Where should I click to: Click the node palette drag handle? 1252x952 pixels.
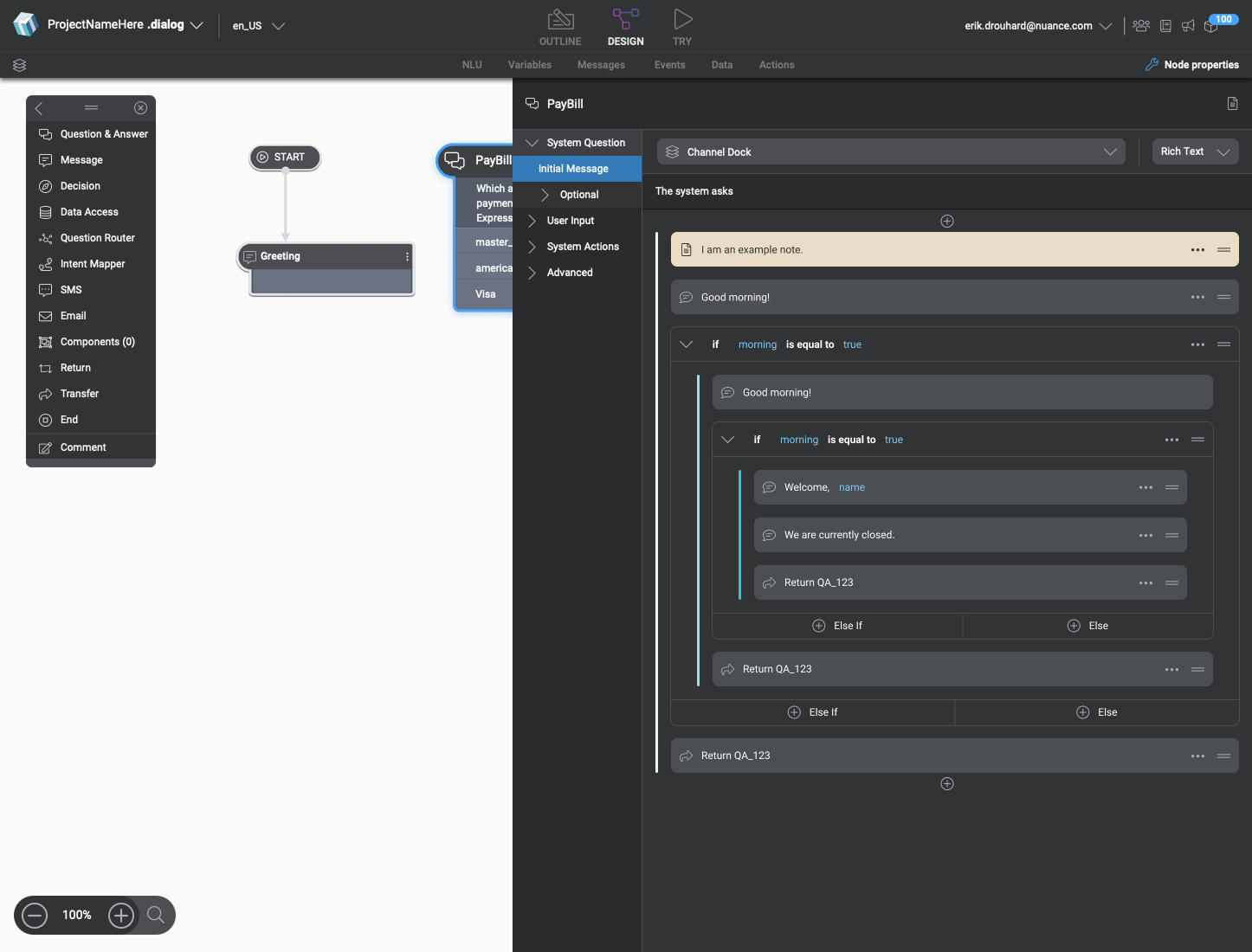tap(91, 108)
